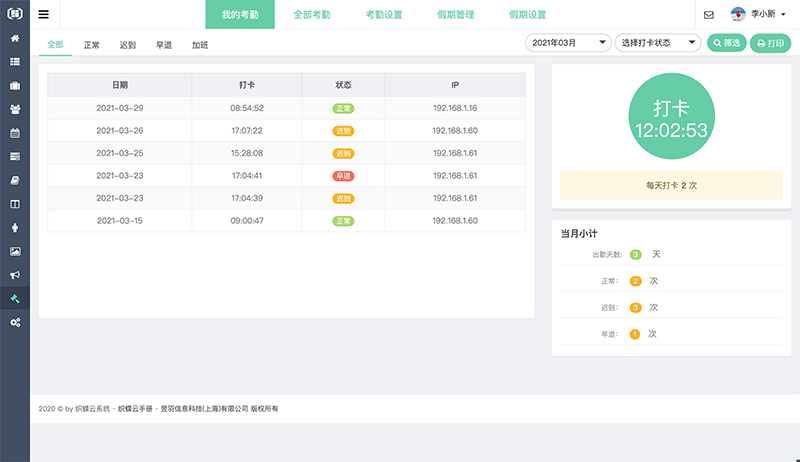Click the 每天打卡 2 次 notice banner
This screenshot has height=462, width=800.
tap(671, 185)
